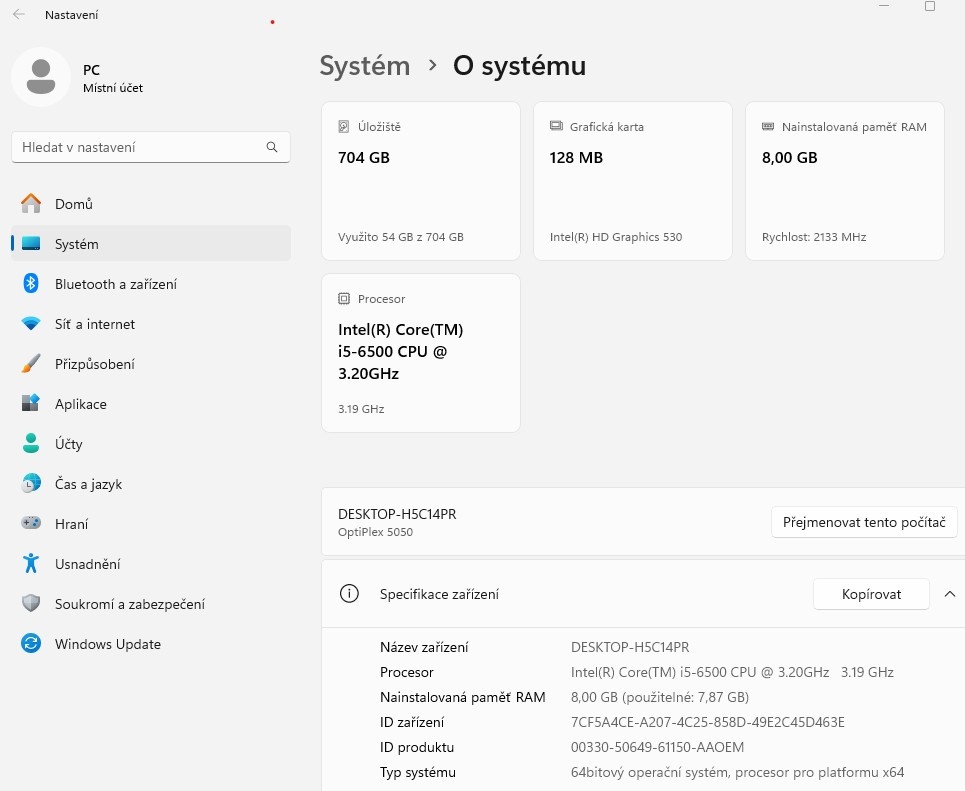The image size is (965, 791).
Task: Open the Aplikace icon in sidebar
Action: click(x=31, y=404)
